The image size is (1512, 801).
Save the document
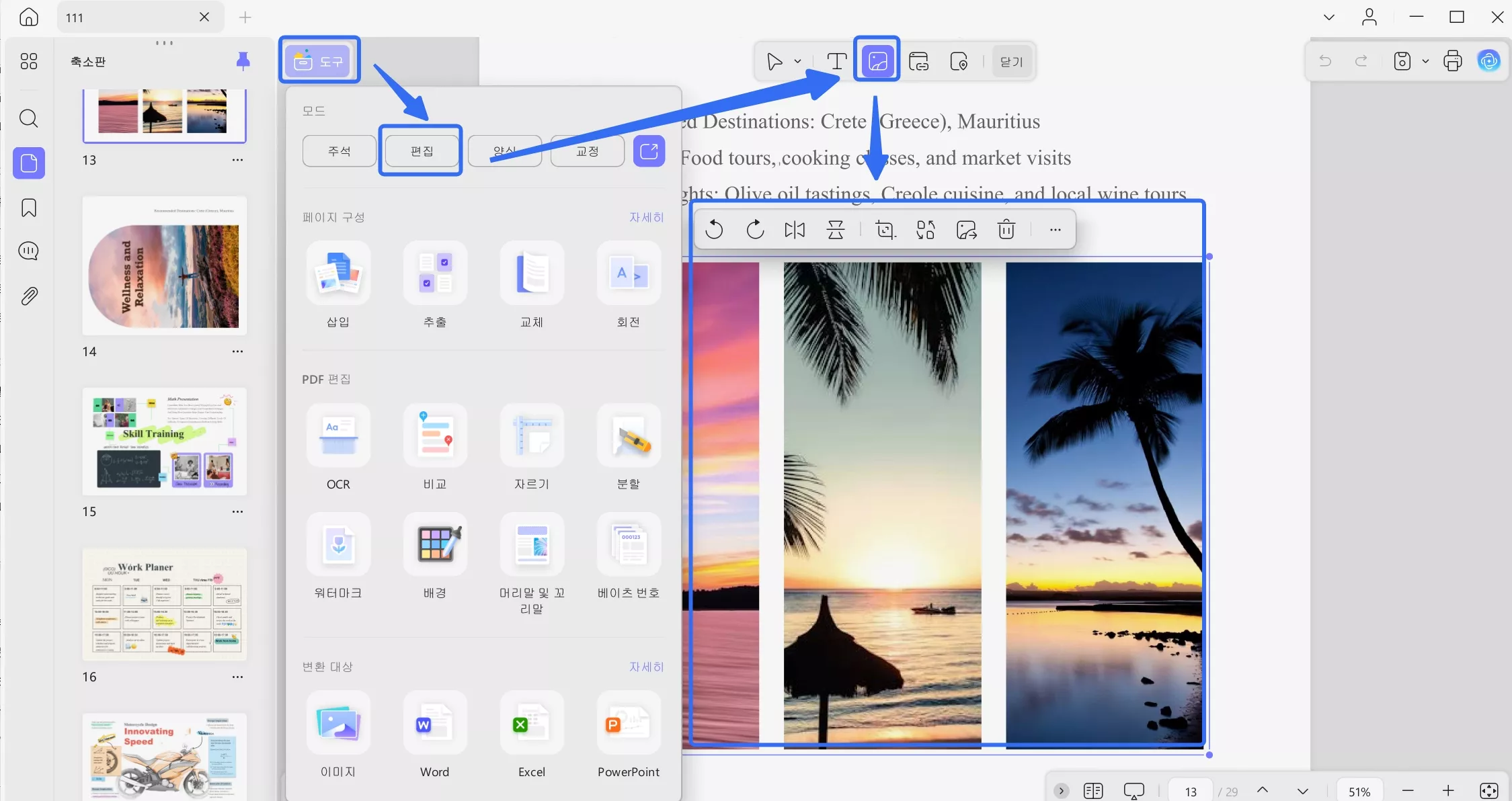(x=1402, y=61)
